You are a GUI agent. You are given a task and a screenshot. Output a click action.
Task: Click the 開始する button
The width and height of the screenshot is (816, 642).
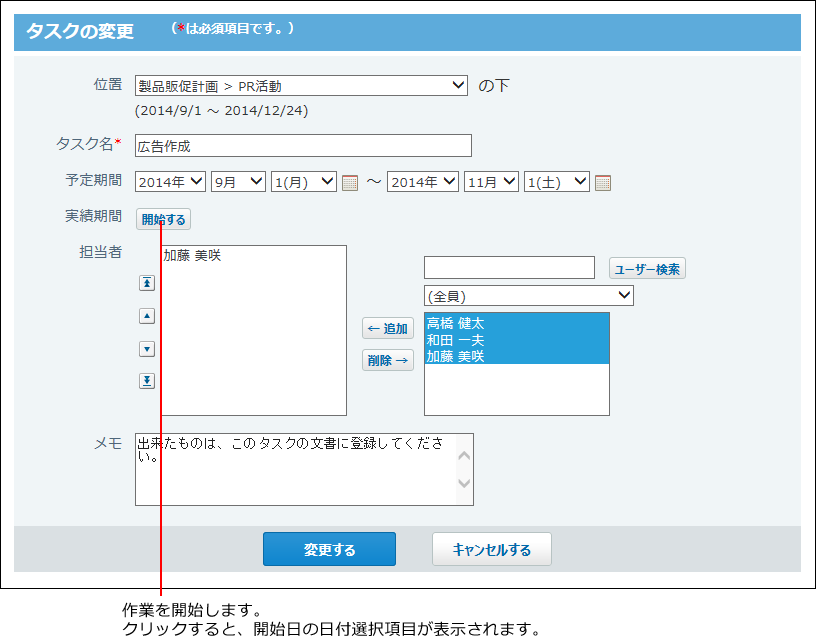(x=163, y=219)
